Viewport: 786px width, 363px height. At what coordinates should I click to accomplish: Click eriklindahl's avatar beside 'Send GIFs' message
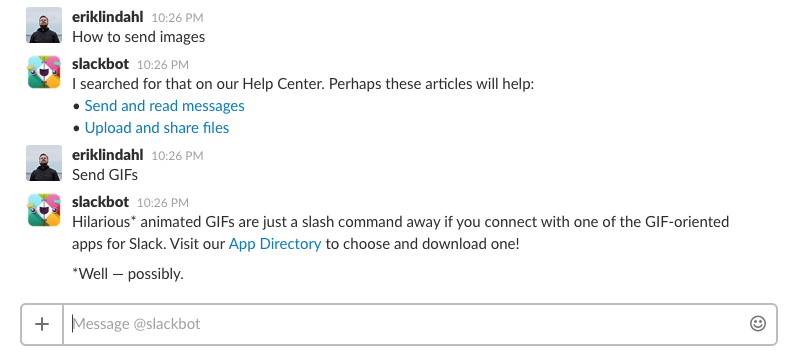44,163
